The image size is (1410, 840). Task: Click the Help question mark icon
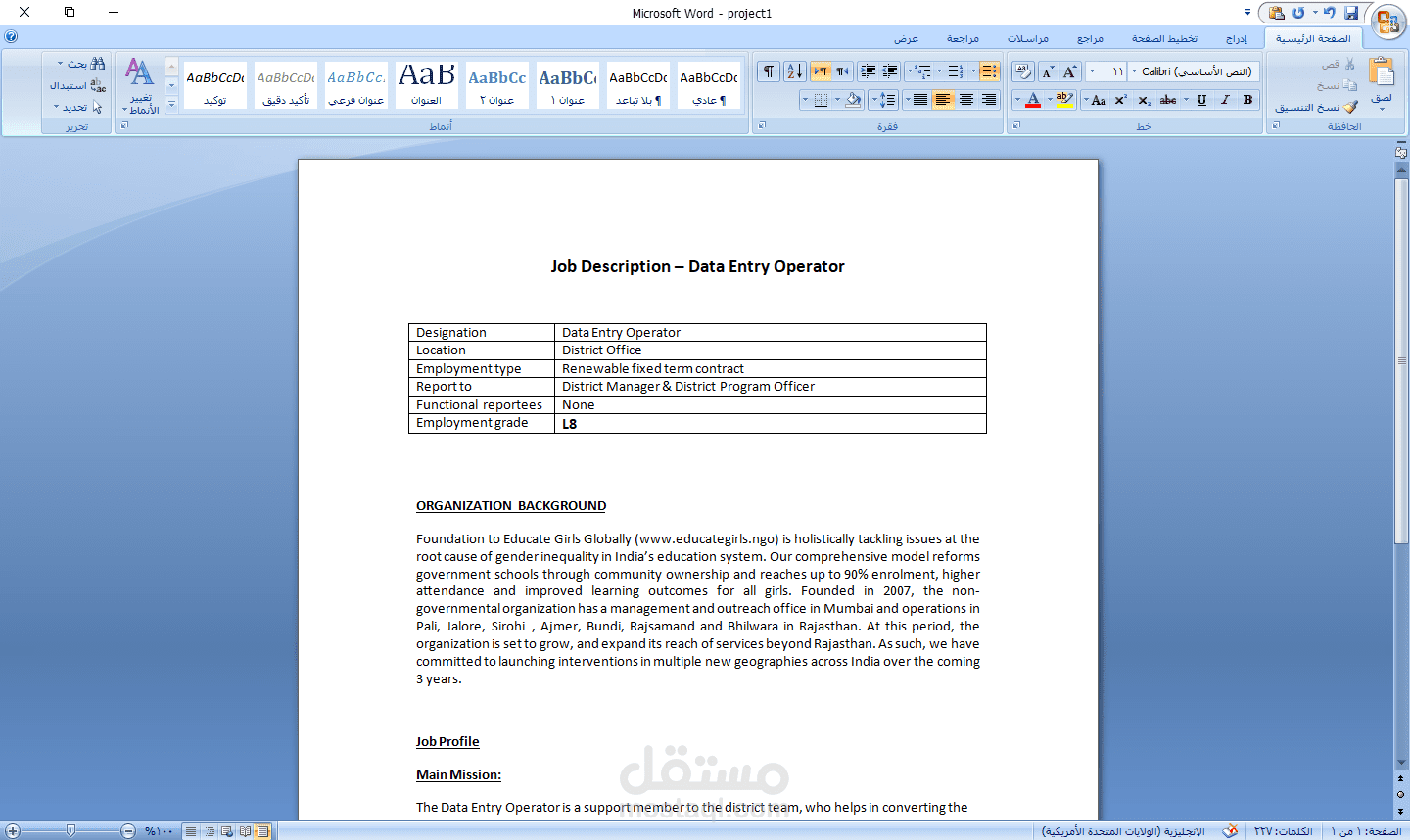[x=11, y=36]
